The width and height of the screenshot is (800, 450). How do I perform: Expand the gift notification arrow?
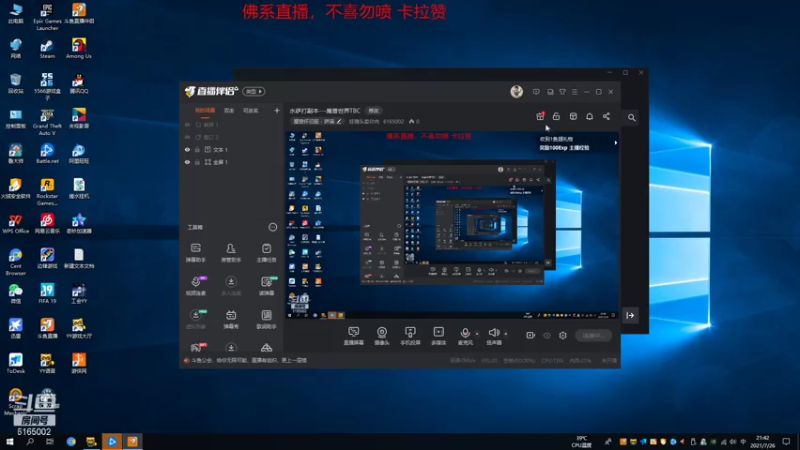pos(615,143)
